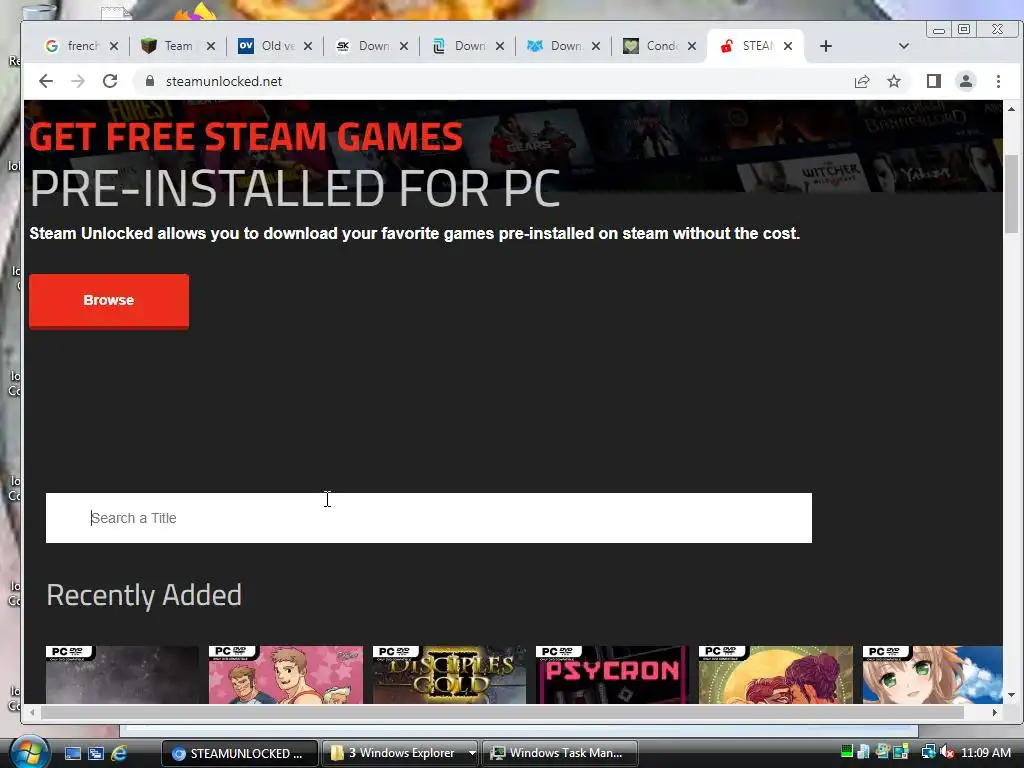Click the network tray icon

click(928, 752)
